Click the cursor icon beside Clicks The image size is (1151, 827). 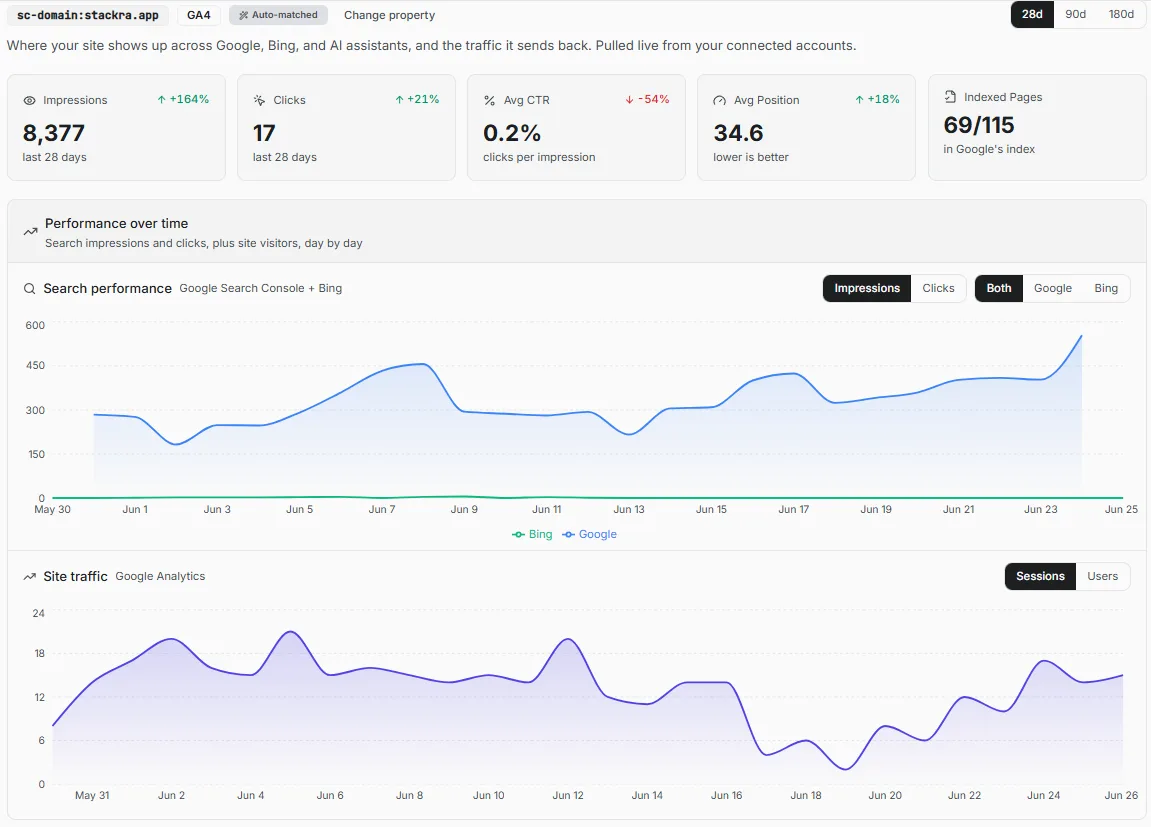[259, 101]
